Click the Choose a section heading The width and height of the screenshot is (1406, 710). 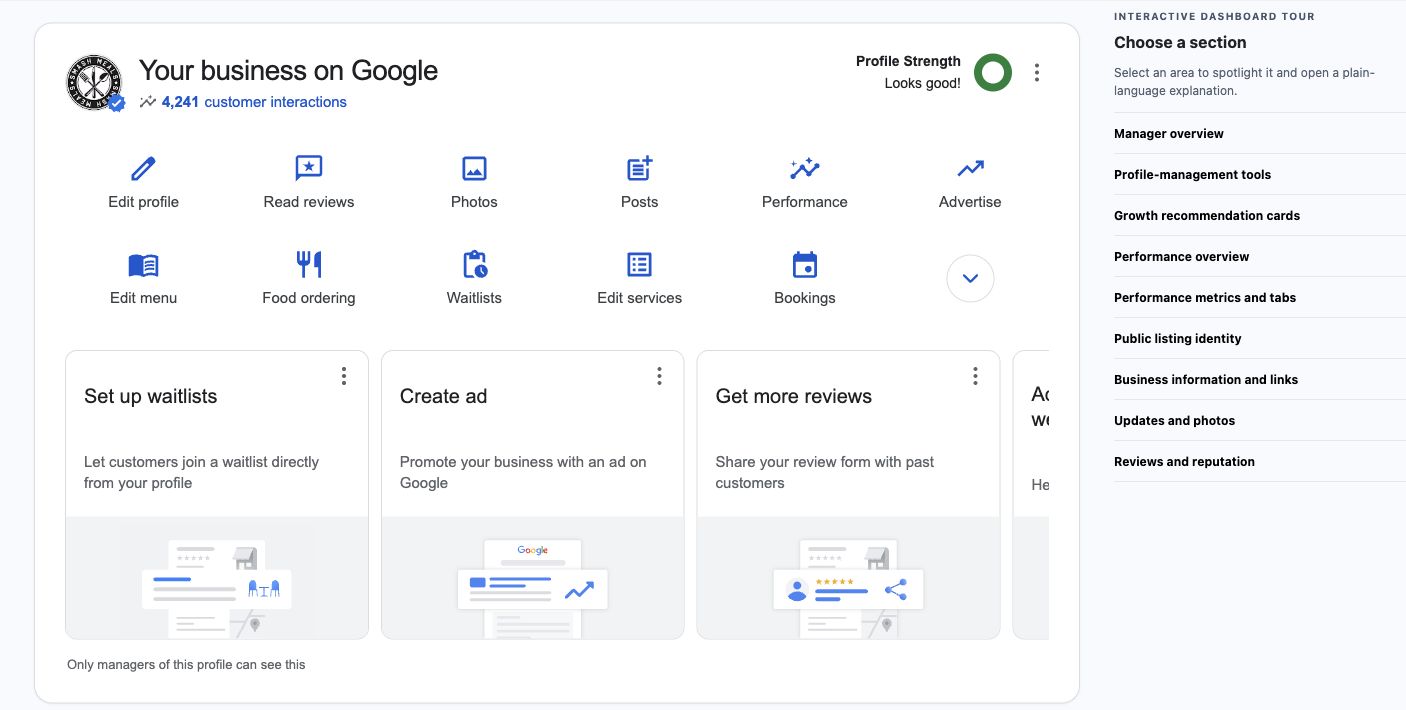[x=1180, y=42]
